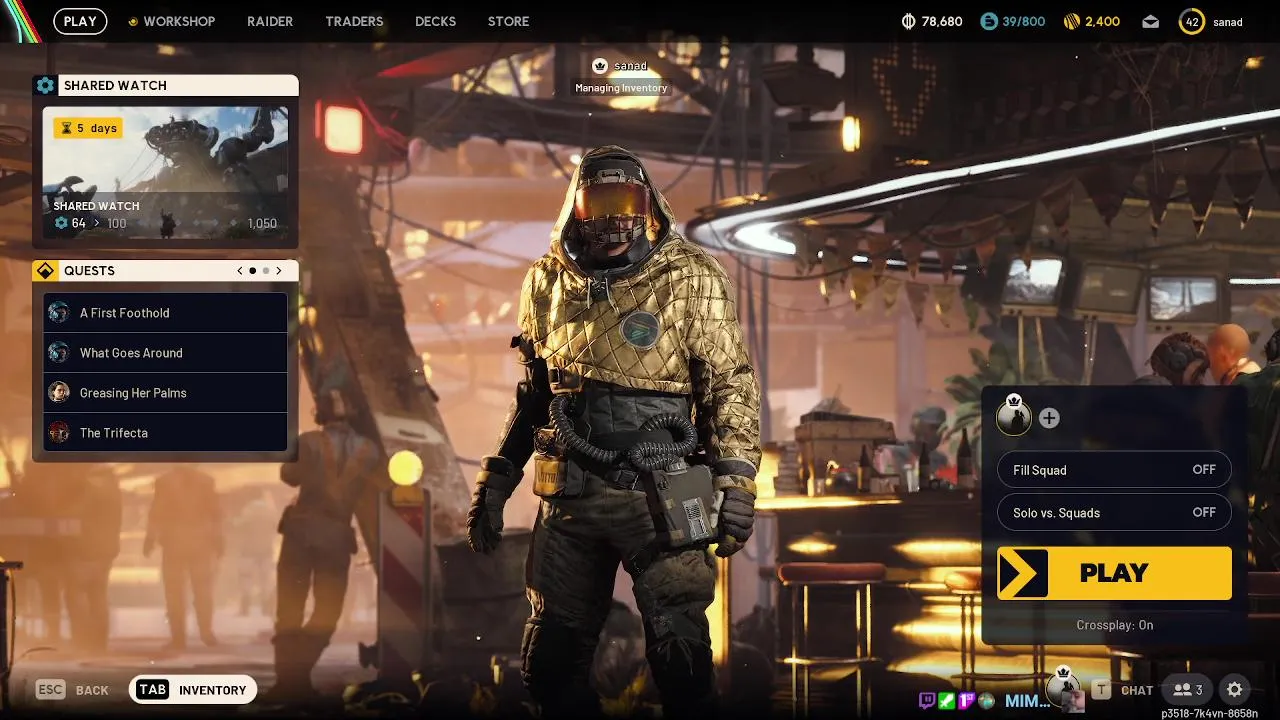The width and height of the screenshot is (1280, 720).
Task: Click the Trifecta quest giver portrait
Action: [x=59, y=433]
